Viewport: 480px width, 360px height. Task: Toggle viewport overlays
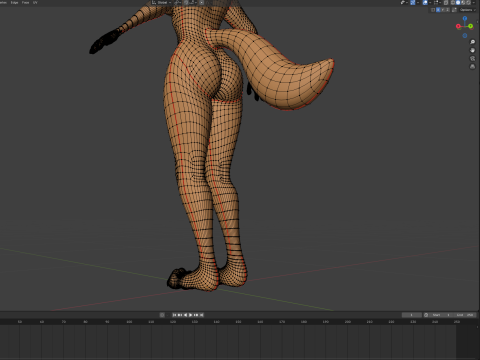click(x=425, y=2)
